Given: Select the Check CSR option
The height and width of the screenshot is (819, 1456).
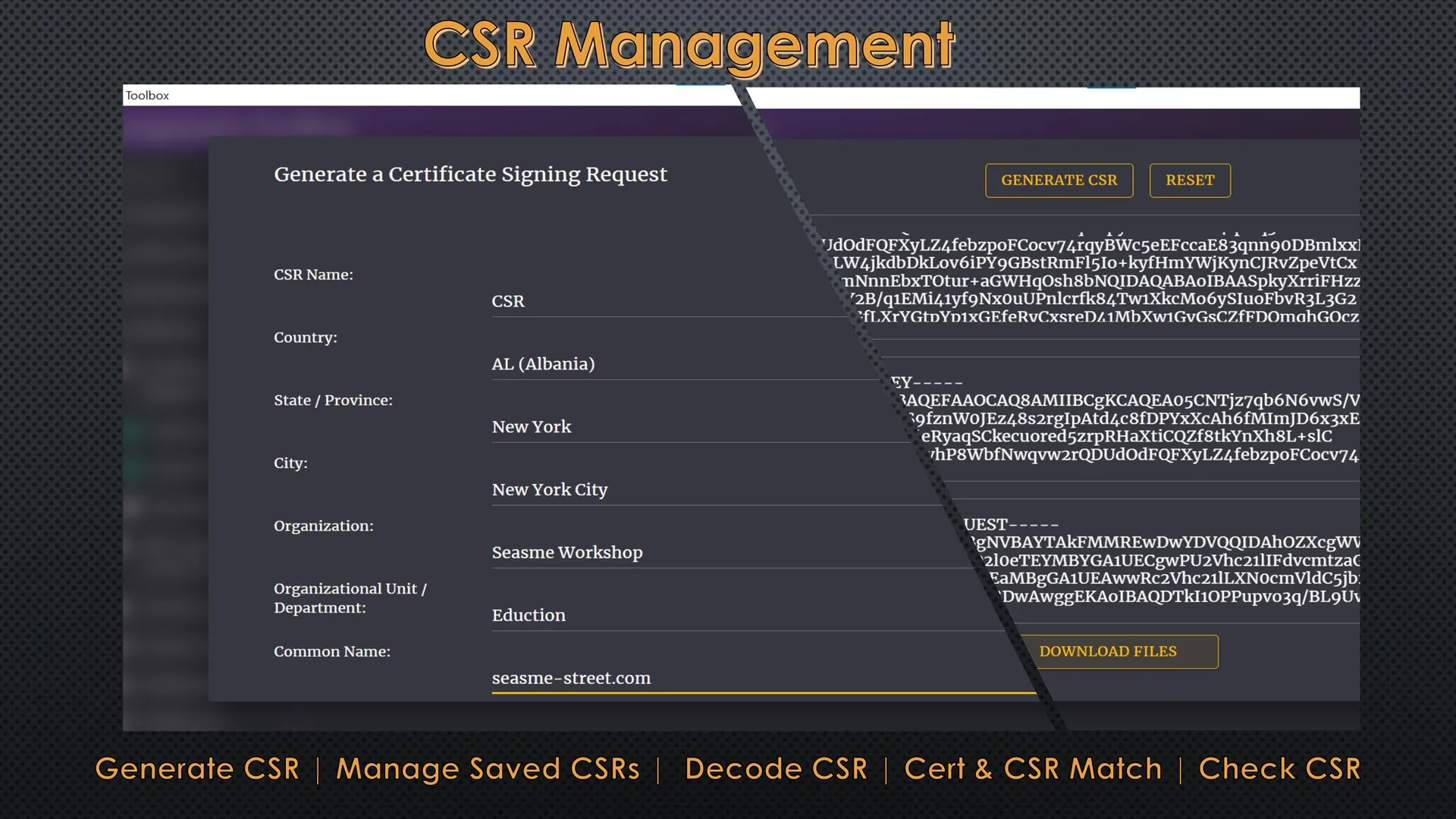Looking at the screenshot, I should click(1279, 769).
